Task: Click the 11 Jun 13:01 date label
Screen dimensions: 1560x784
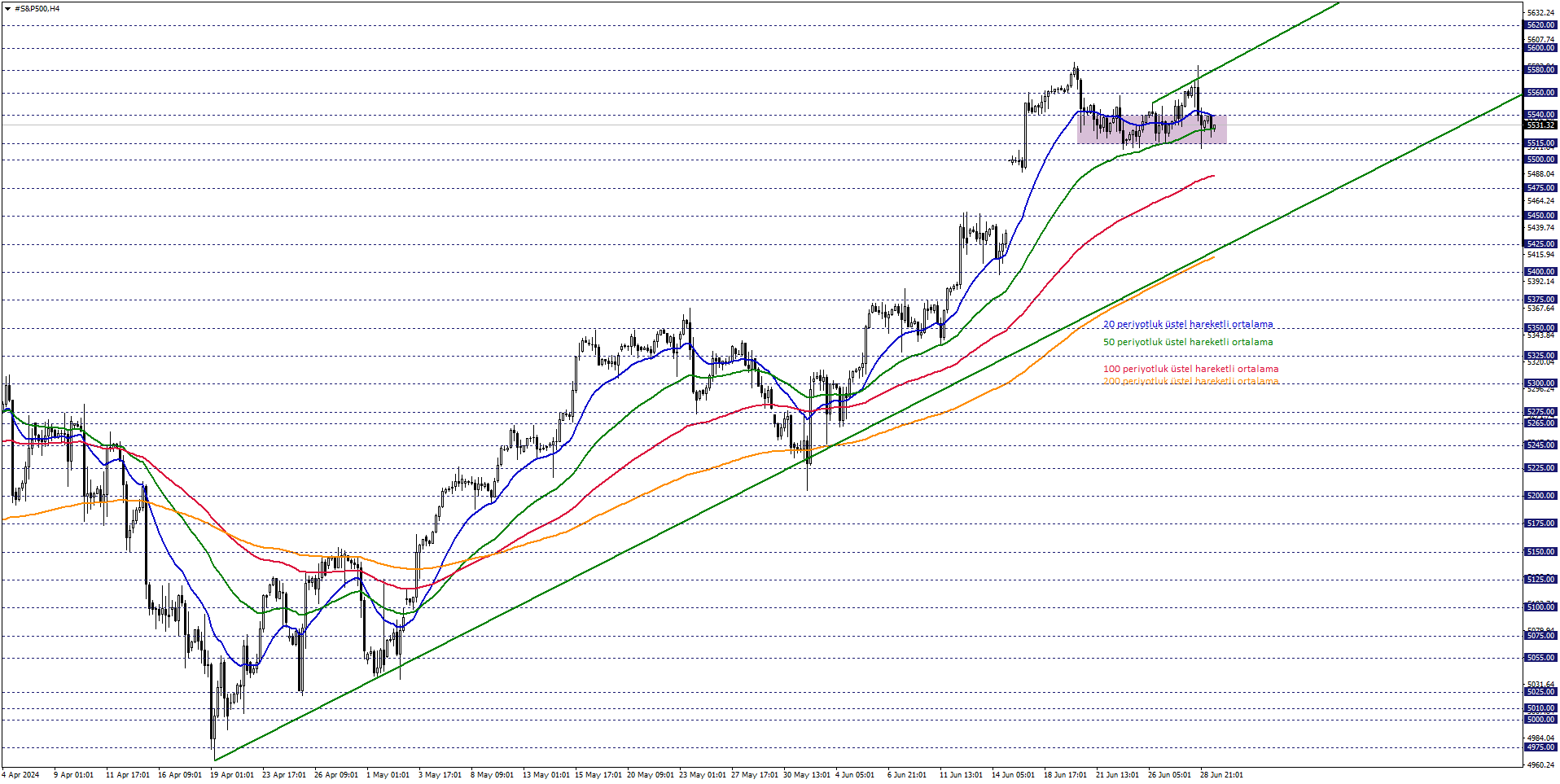Action: tap(961, 775)
